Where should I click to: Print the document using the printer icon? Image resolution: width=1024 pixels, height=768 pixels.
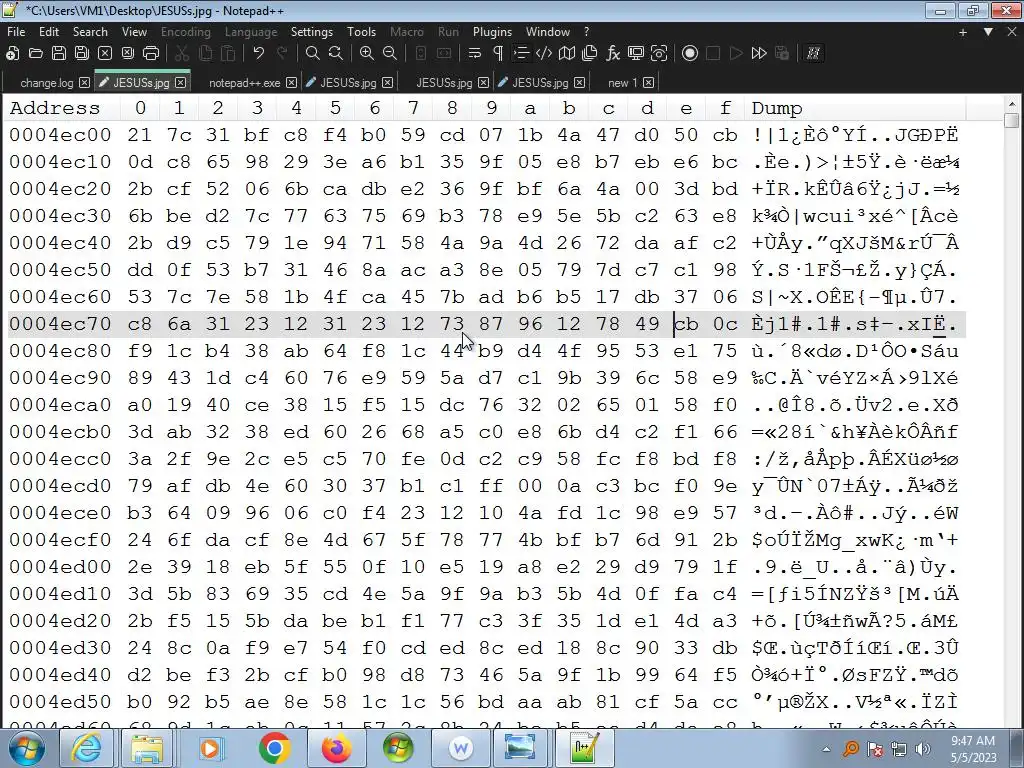pyautogui.click(x=151, y=54)
